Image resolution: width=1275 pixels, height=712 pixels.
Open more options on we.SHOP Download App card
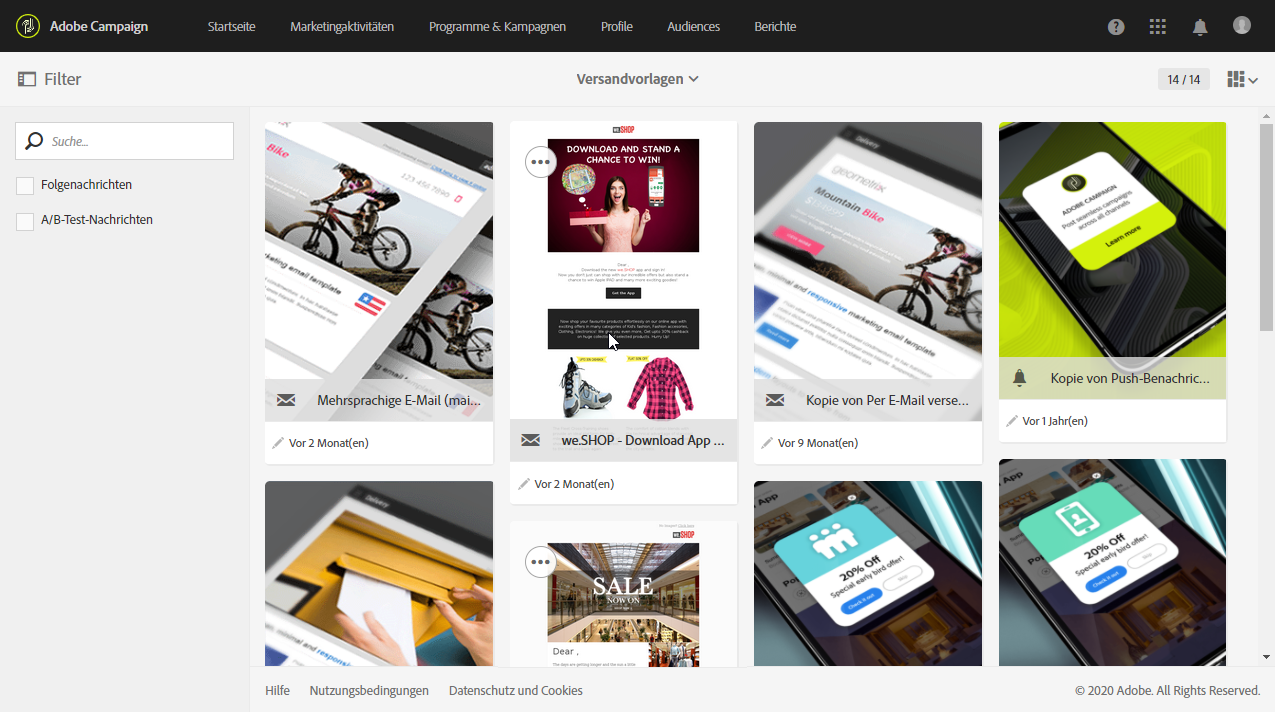coord(540,161)
